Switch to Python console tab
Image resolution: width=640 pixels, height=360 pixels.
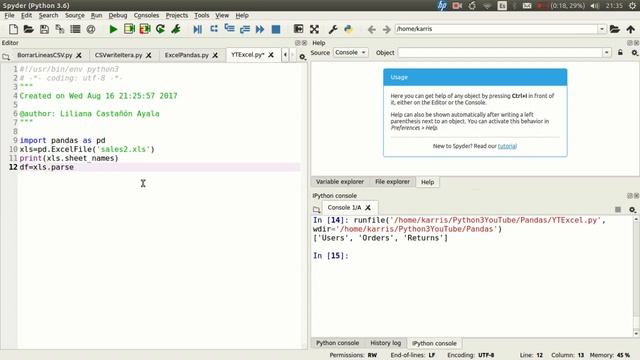point(337,343)
